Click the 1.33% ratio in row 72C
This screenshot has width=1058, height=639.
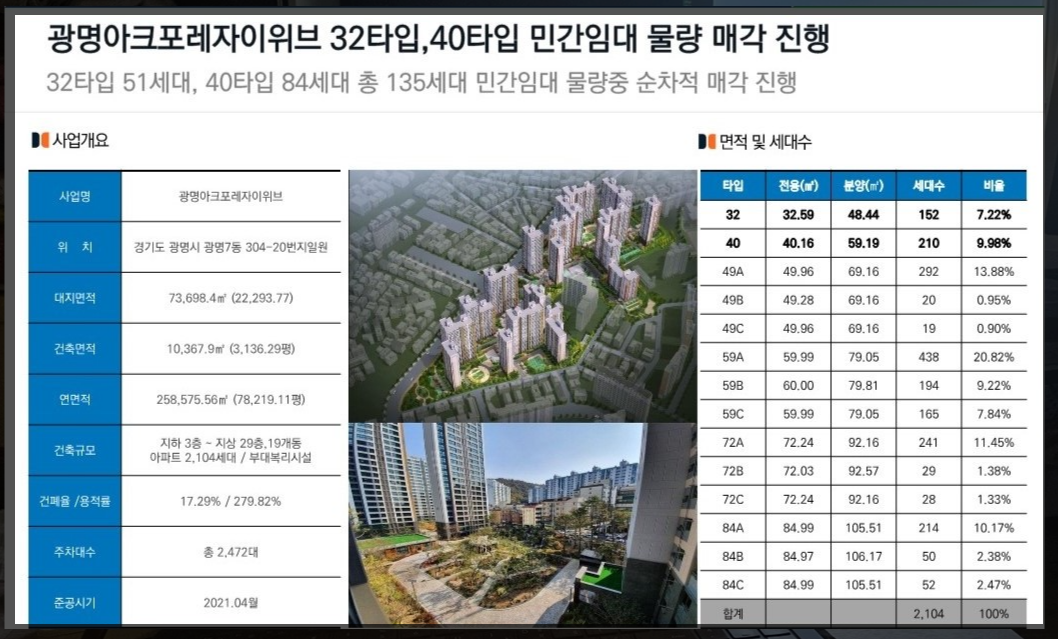click(994, 499)
